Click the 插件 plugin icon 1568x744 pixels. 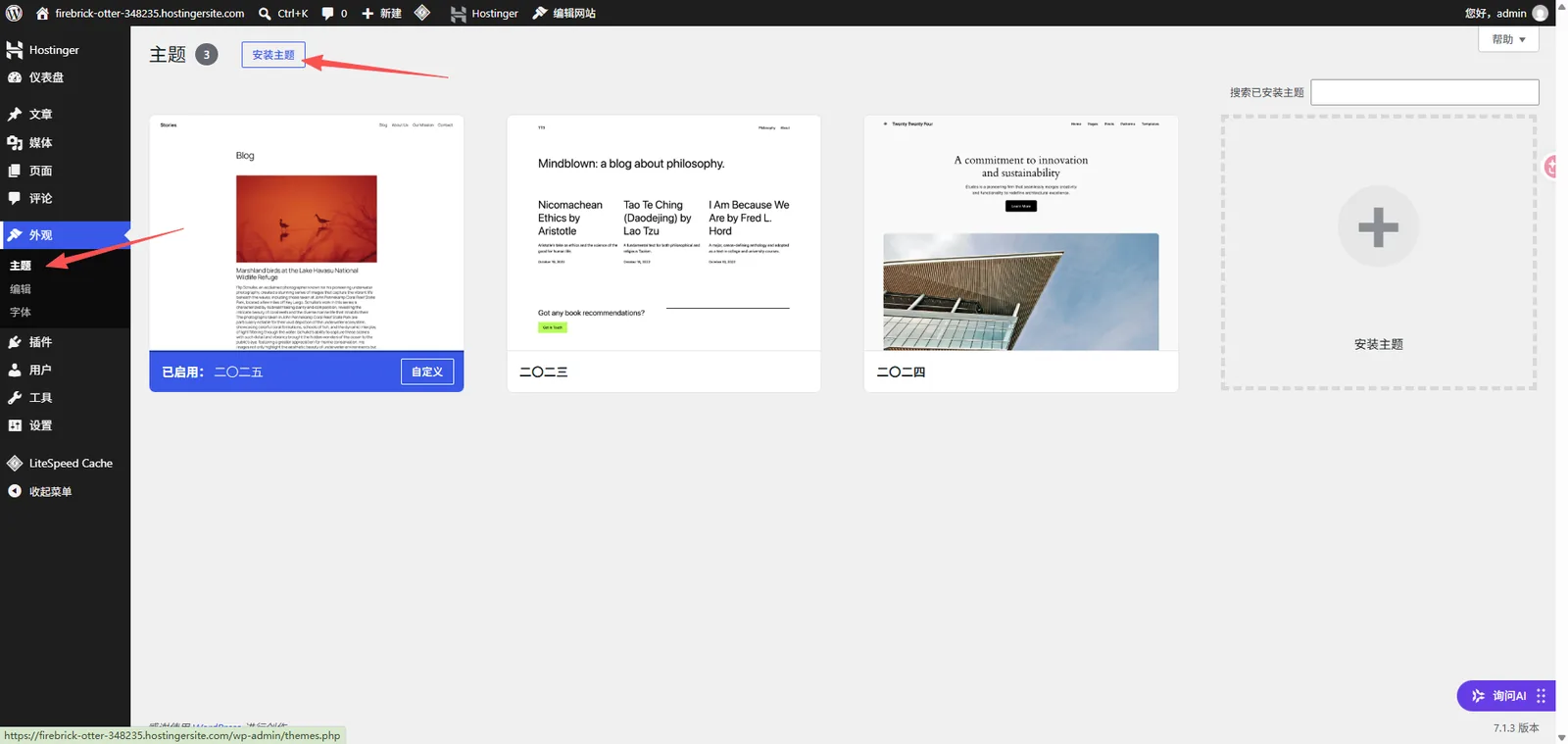(15, 342)
